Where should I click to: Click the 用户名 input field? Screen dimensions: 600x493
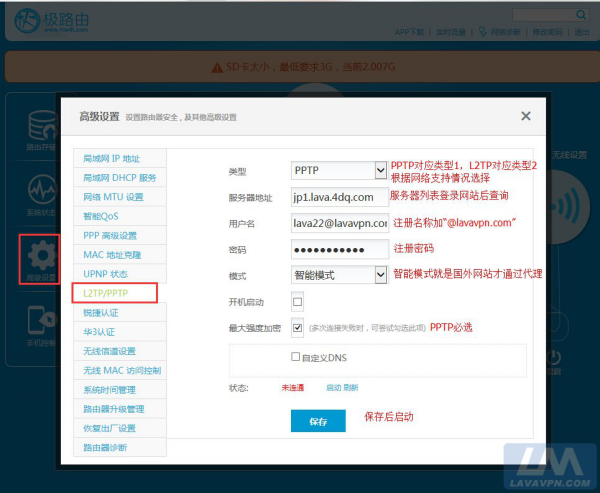pos(340,223)
